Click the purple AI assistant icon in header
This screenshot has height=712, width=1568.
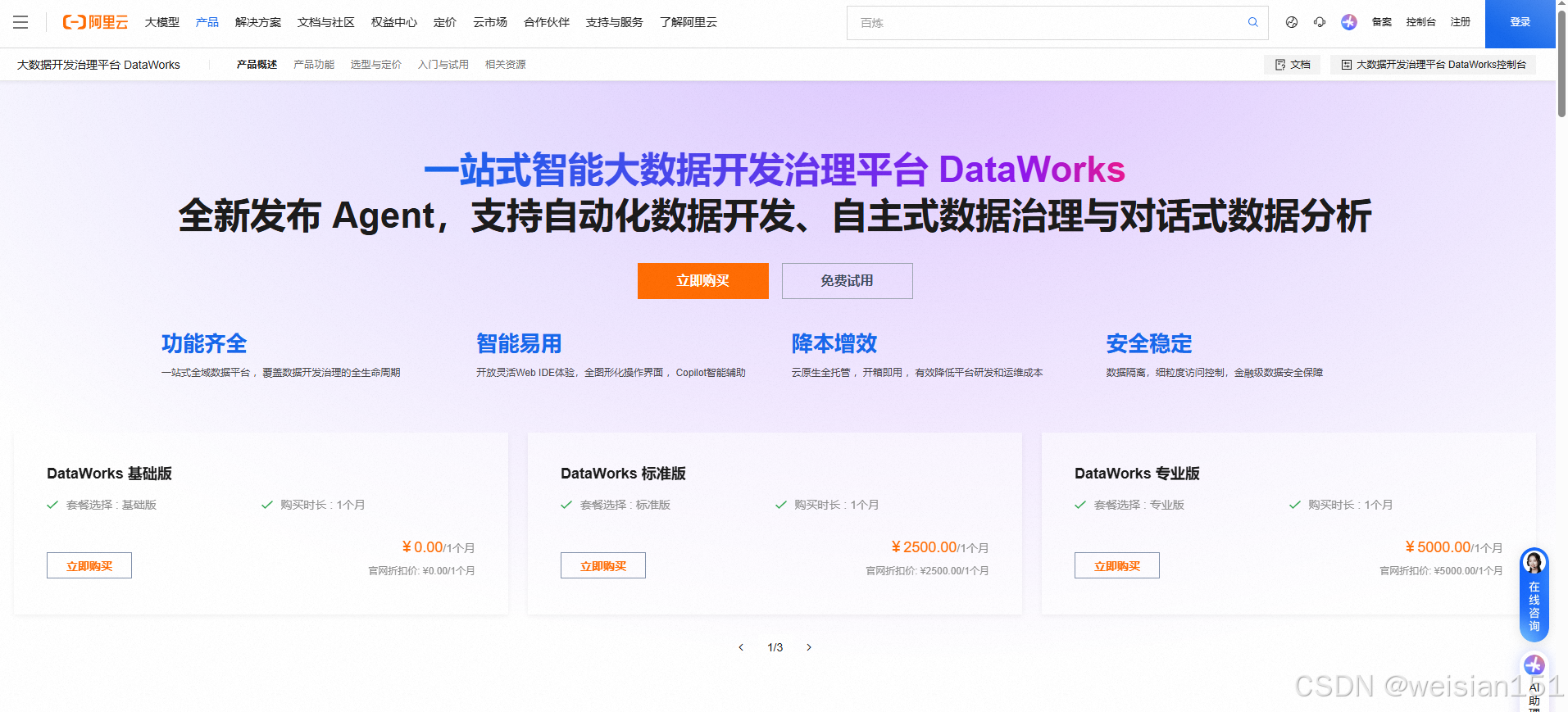(1348, 22)
